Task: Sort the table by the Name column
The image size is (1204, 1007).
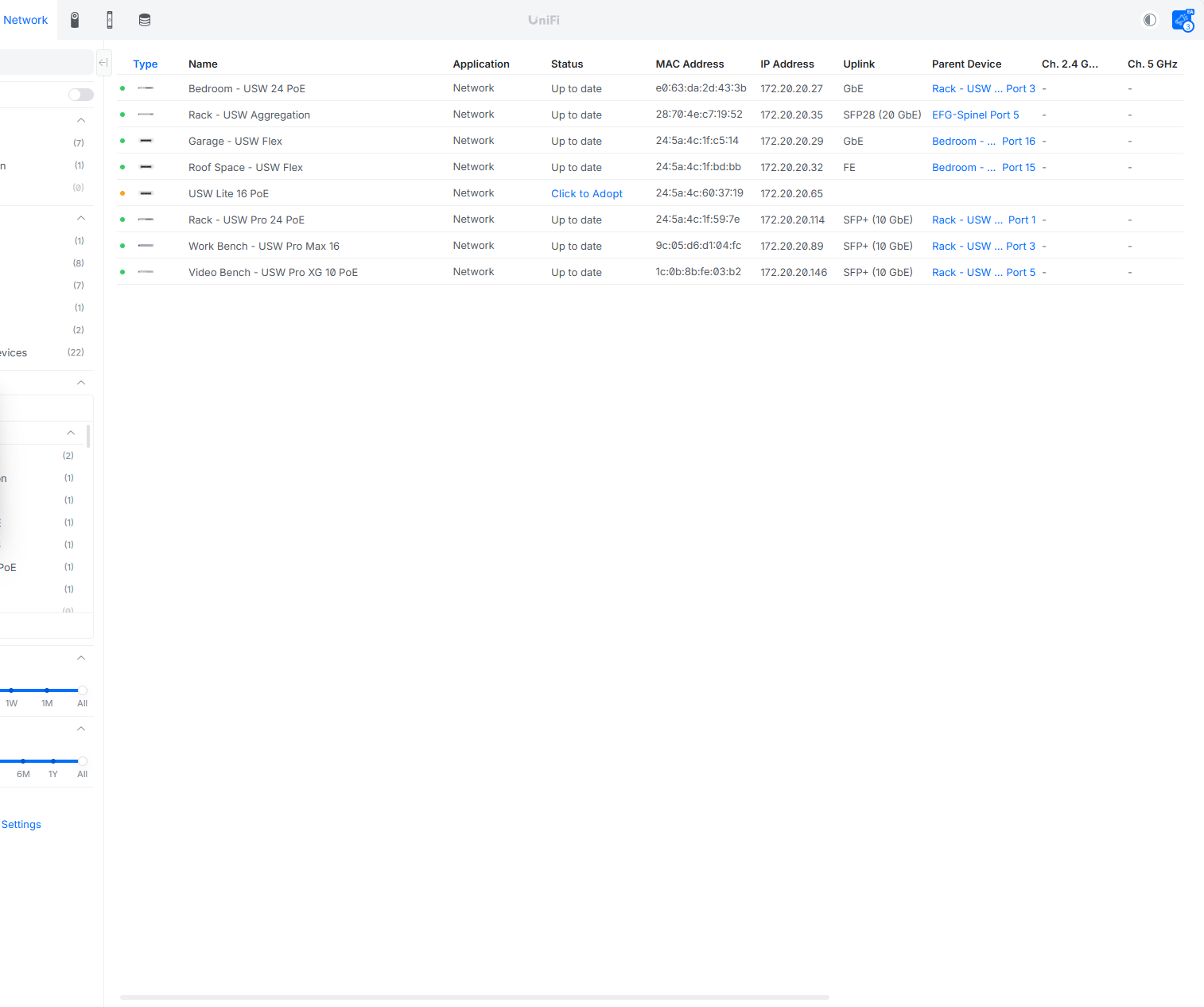Action: (x=203, y=64)
